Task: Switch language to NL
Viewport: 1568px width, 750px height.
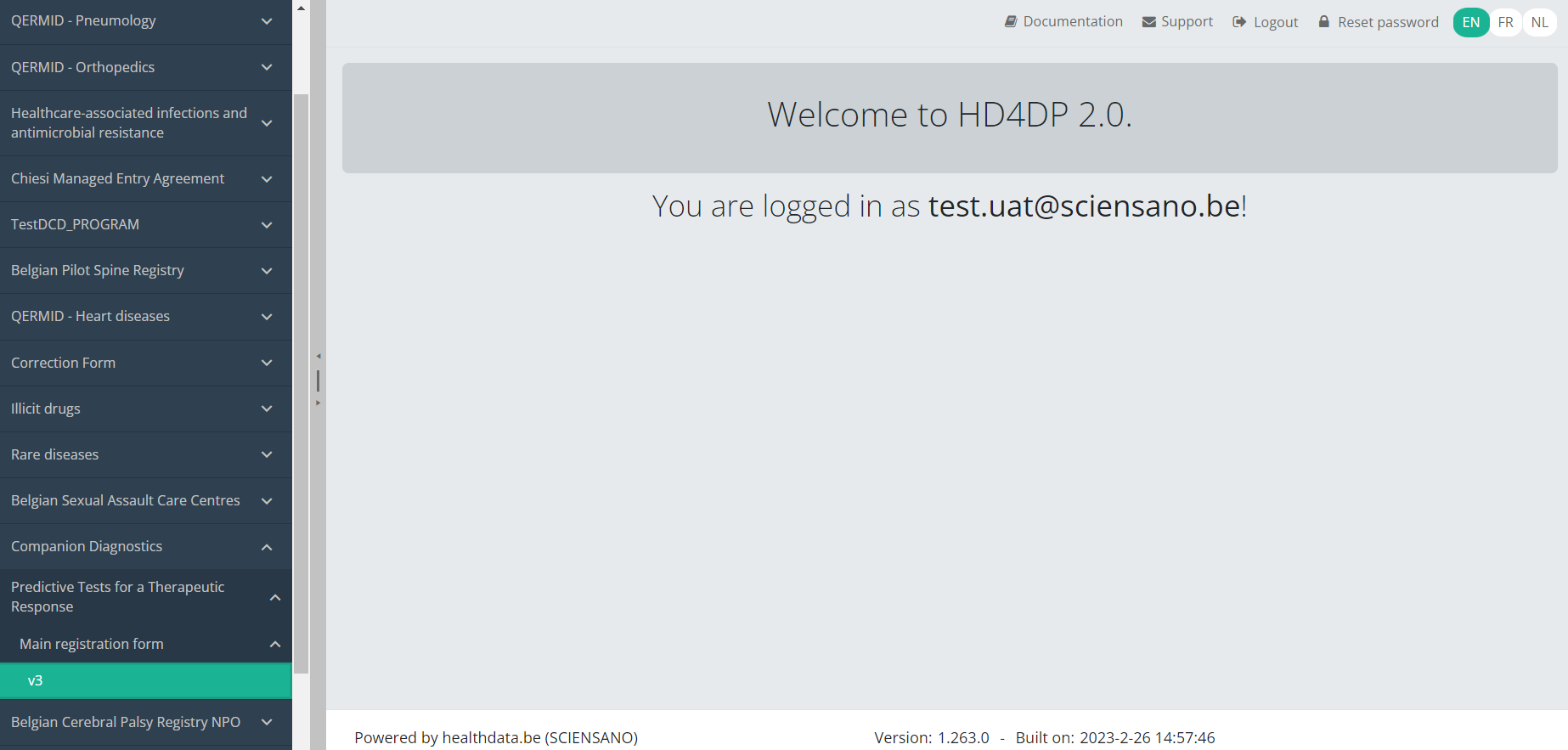Action: (1540, 22)
